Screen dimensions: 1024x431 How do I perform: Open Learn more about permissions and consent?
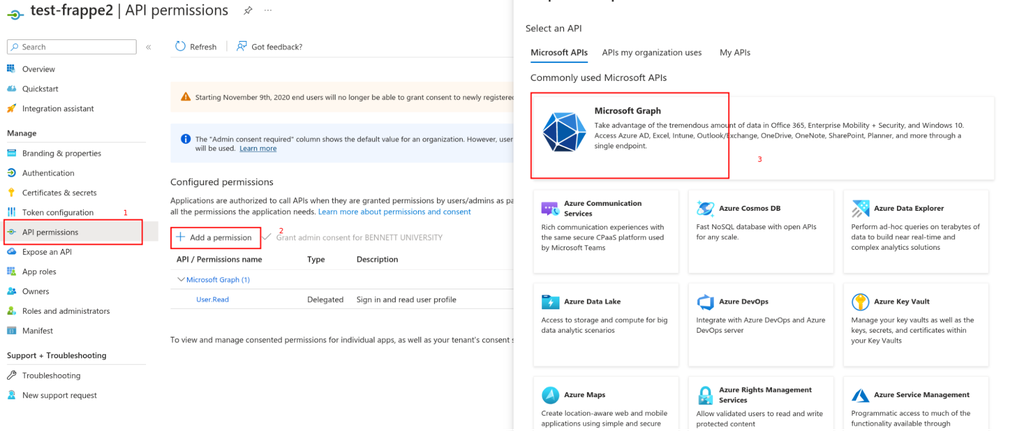coord(394,212)
